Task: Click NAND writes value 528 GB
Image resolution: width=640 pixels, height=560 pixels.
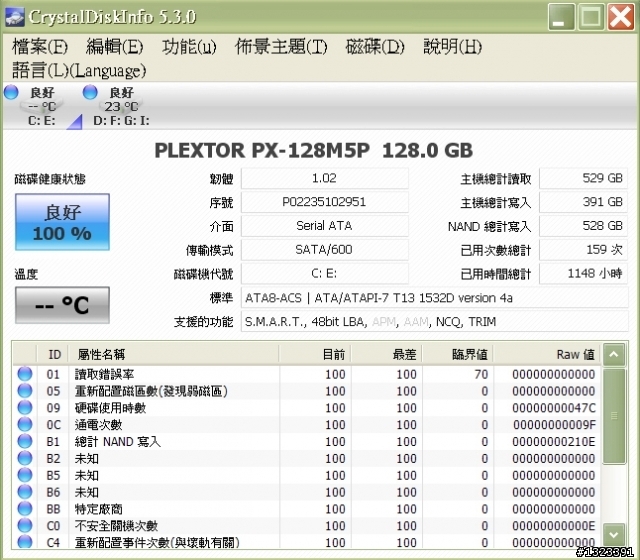Action: coord(584,226)
